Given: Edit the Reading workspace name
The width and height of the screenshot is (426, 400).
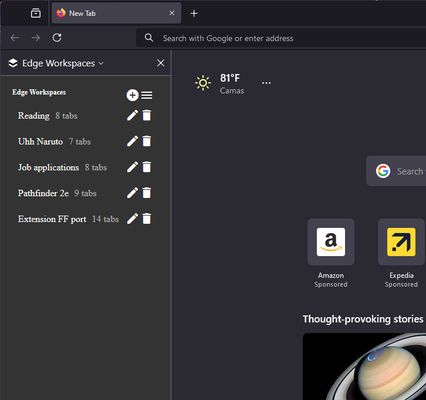Looking at the screenshot, I should (x=132, y=115).
